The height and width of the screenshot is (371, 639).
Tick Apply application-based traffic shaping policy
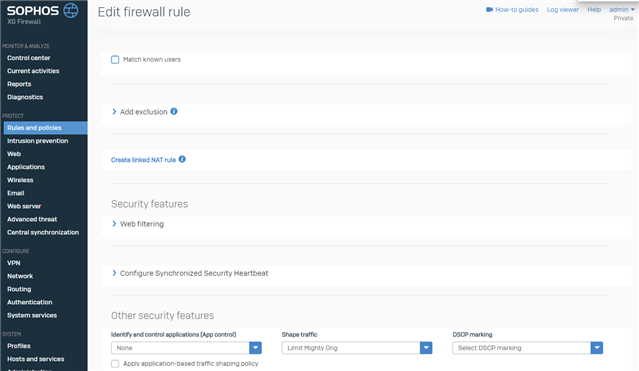click(x=115, y=363)
